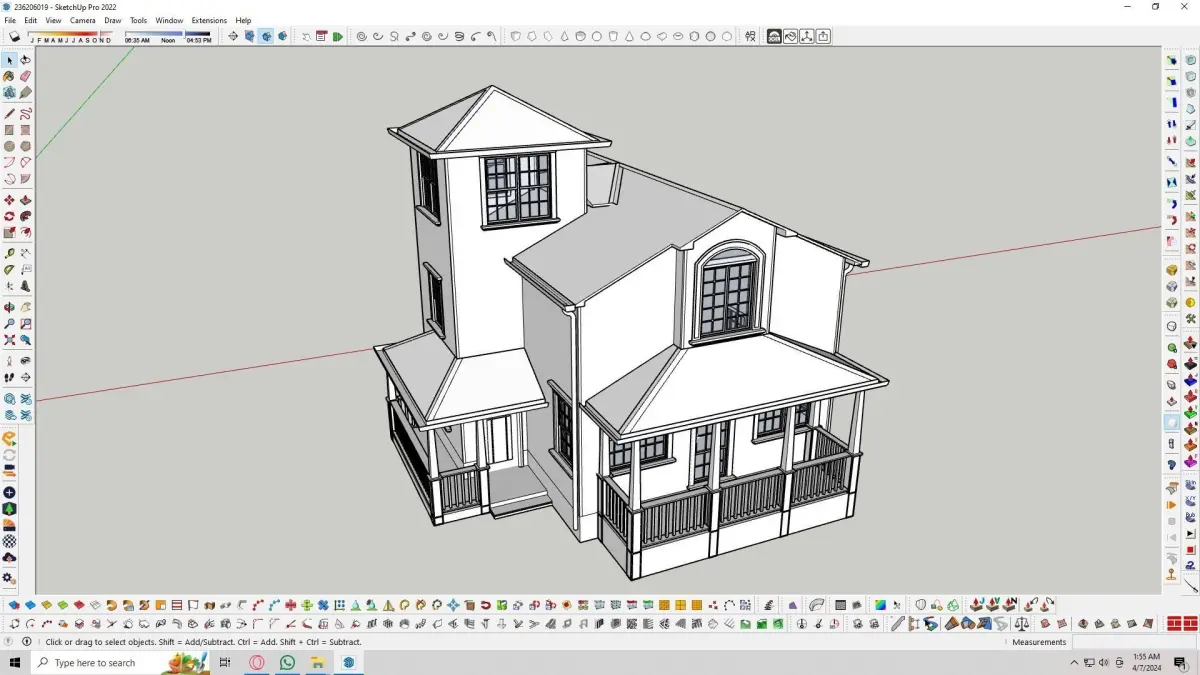1200x675 pixels.
Task: Select the Make Component tool
Action: 9,93
